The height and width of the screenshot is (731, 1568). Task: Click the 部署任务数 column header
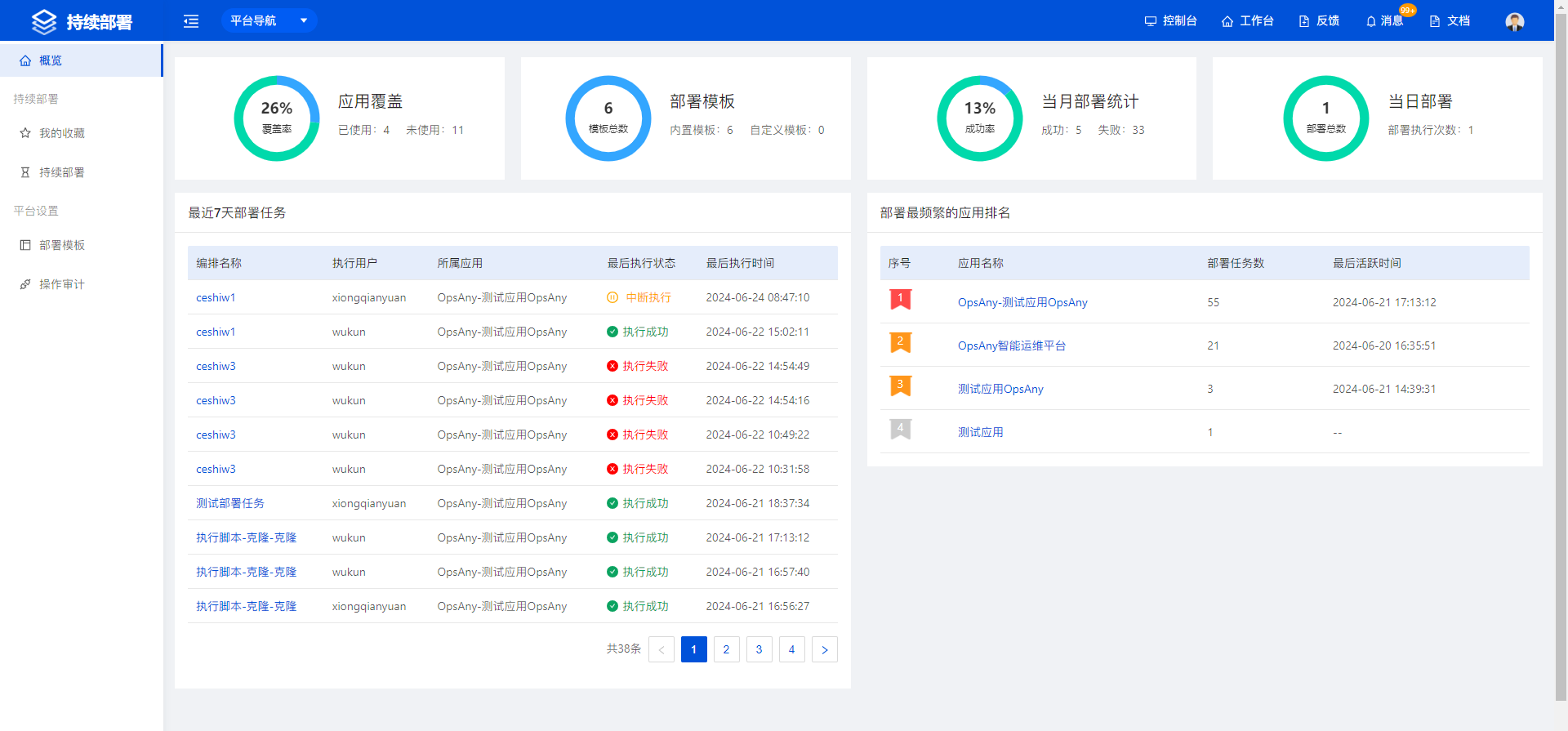point(1236,263)
